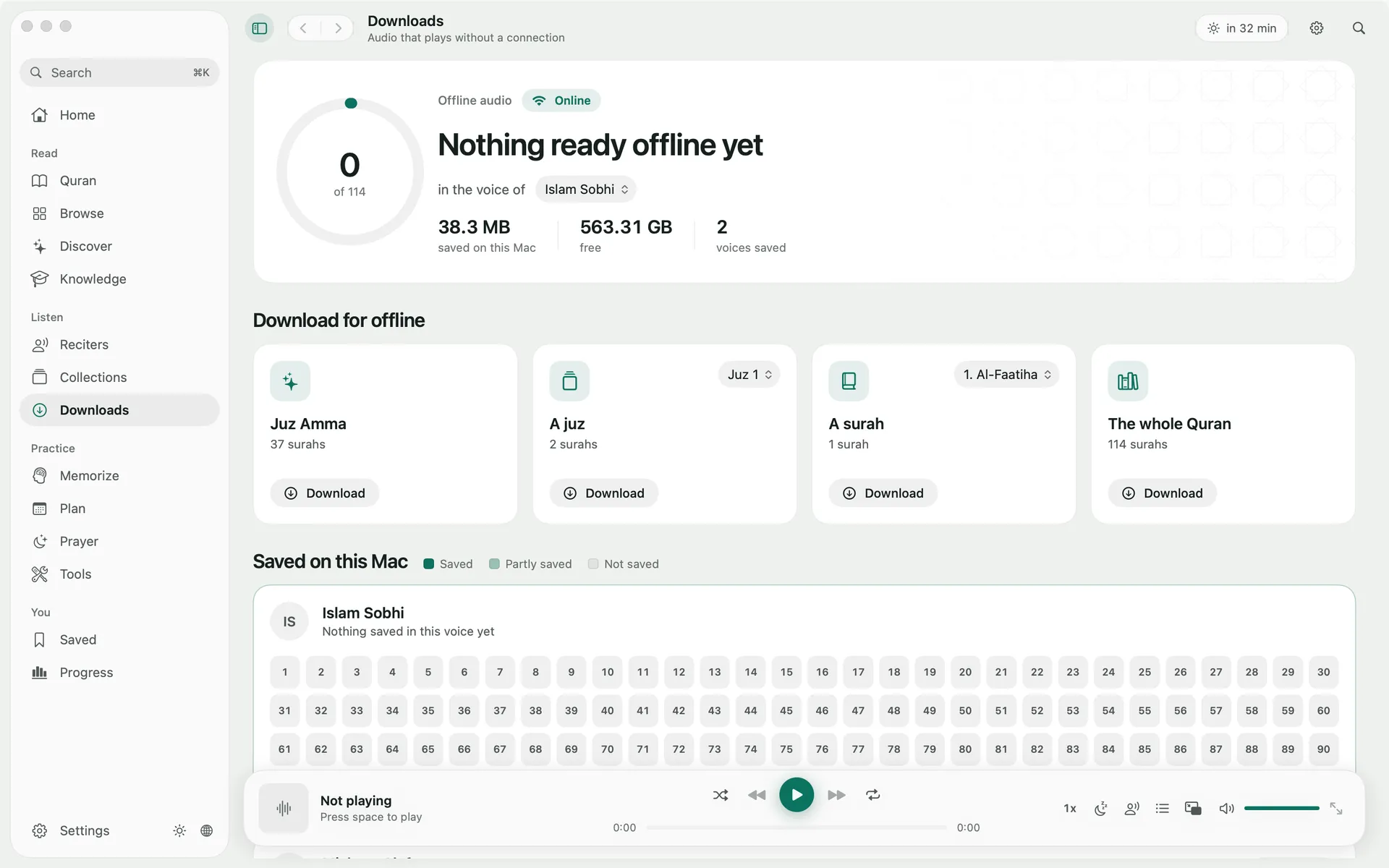
Task: Expand the player to full screen
Action: click(1336, 809)
